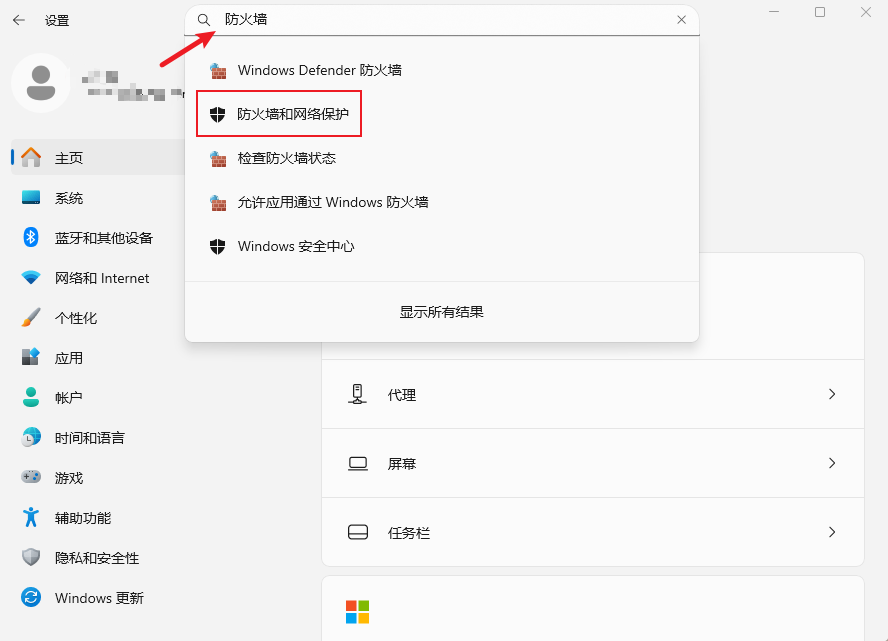Click the 隐私和安全性 shield icon
The width and height of the screenshot is (888, 641).
[x=31, y=557]
